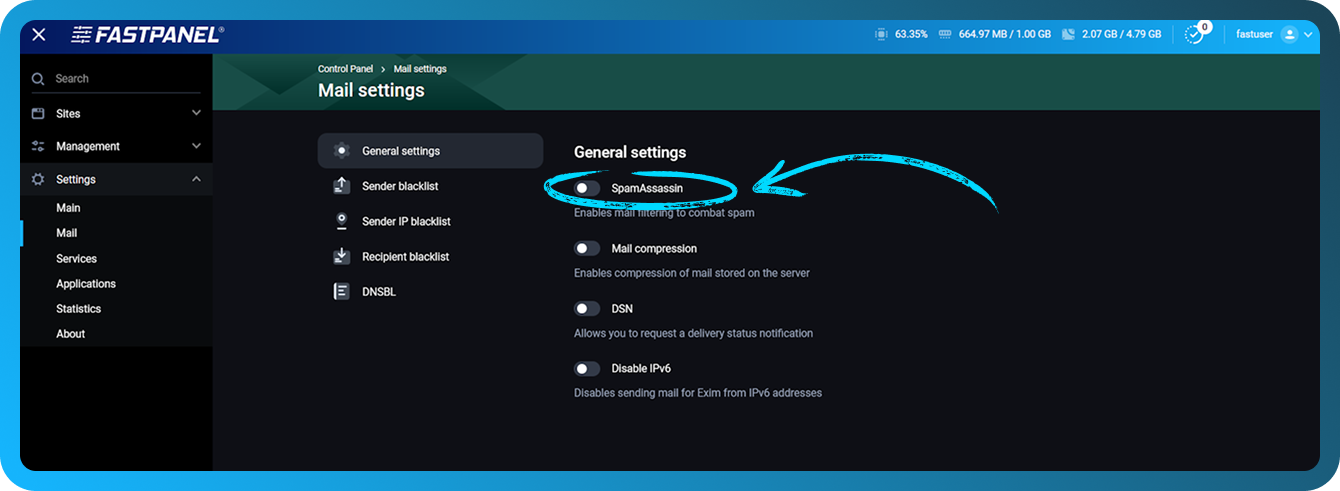
Task: Click the search magnifier icon
Action: point(38,79)
